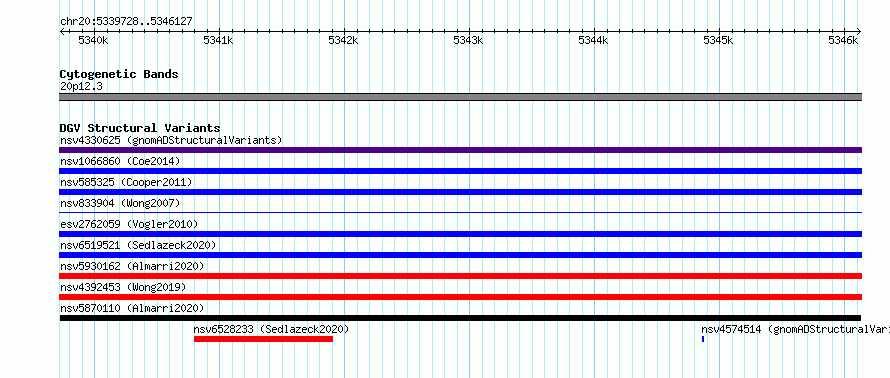The width and height of the screenshot is (890, 378).
Task: Click the blue nsv6519521 variant bar
Action: tap(460, 255)
